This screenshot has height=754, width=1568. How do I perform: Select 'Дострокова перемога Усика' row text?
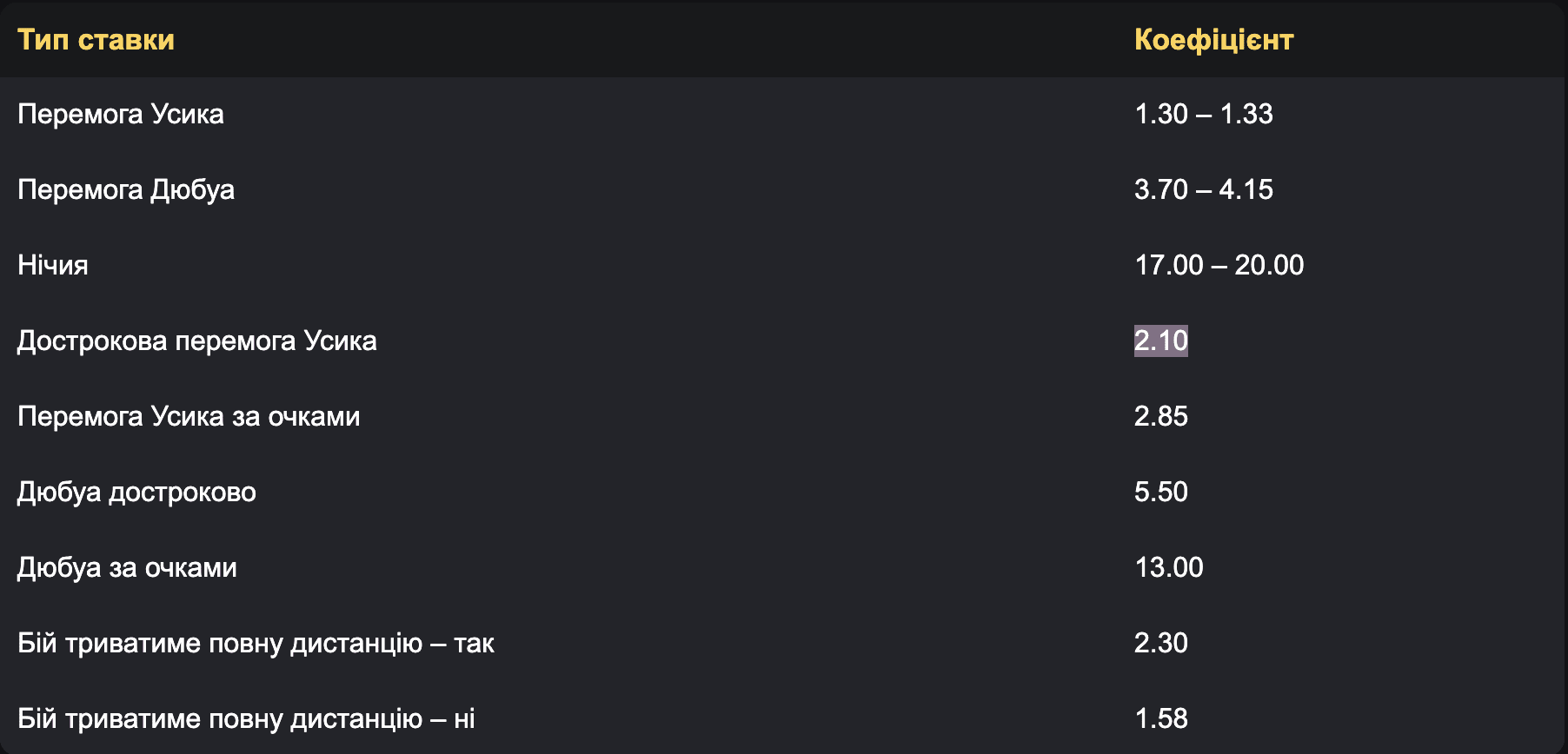point(197,341)
